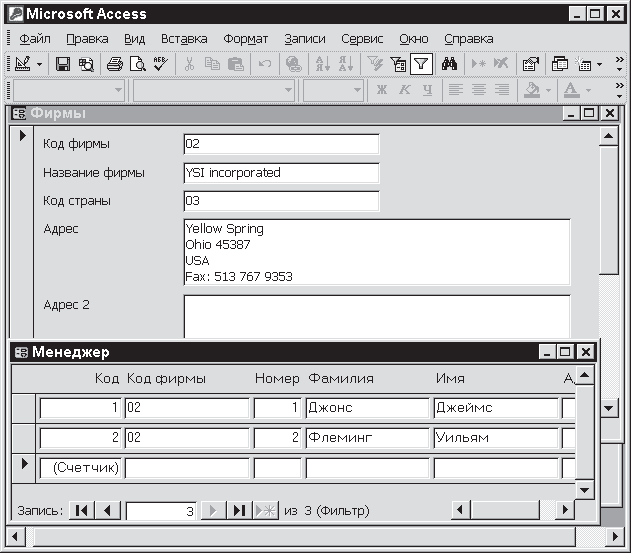Open Print Preview from the toolbar
Image resolution: width=631 pixels, height=553 pixels.
(138, 64)
